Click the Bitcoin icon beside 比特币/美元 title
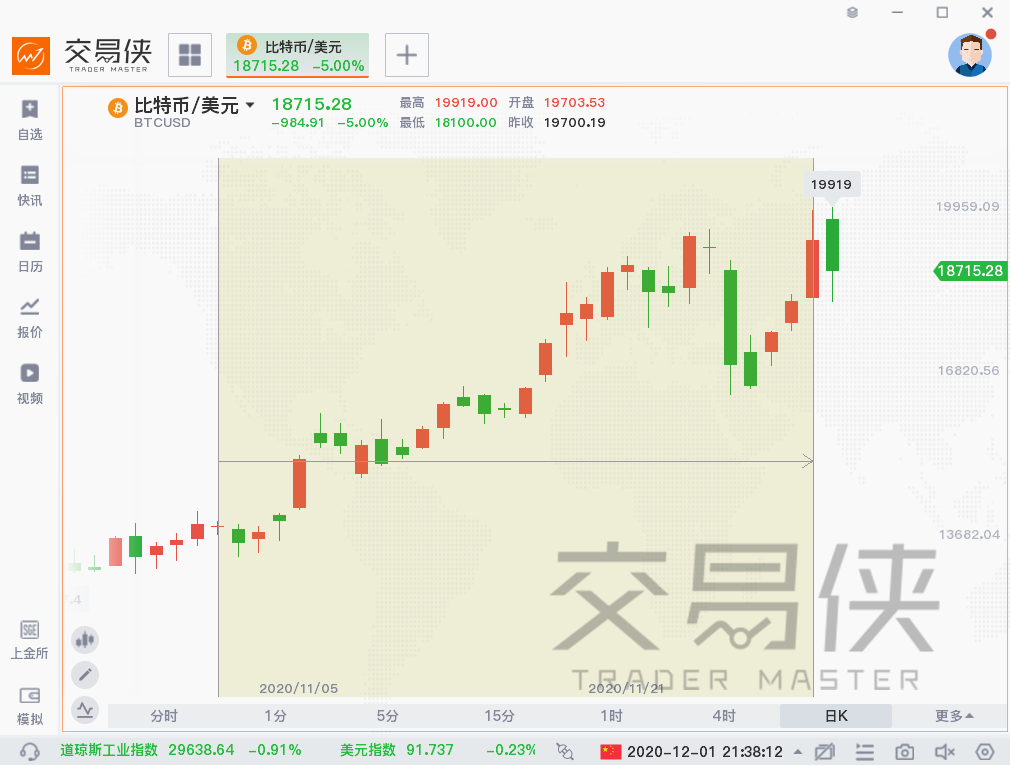The width and height of the screenshot is (1010, 765). click(117, 108)
